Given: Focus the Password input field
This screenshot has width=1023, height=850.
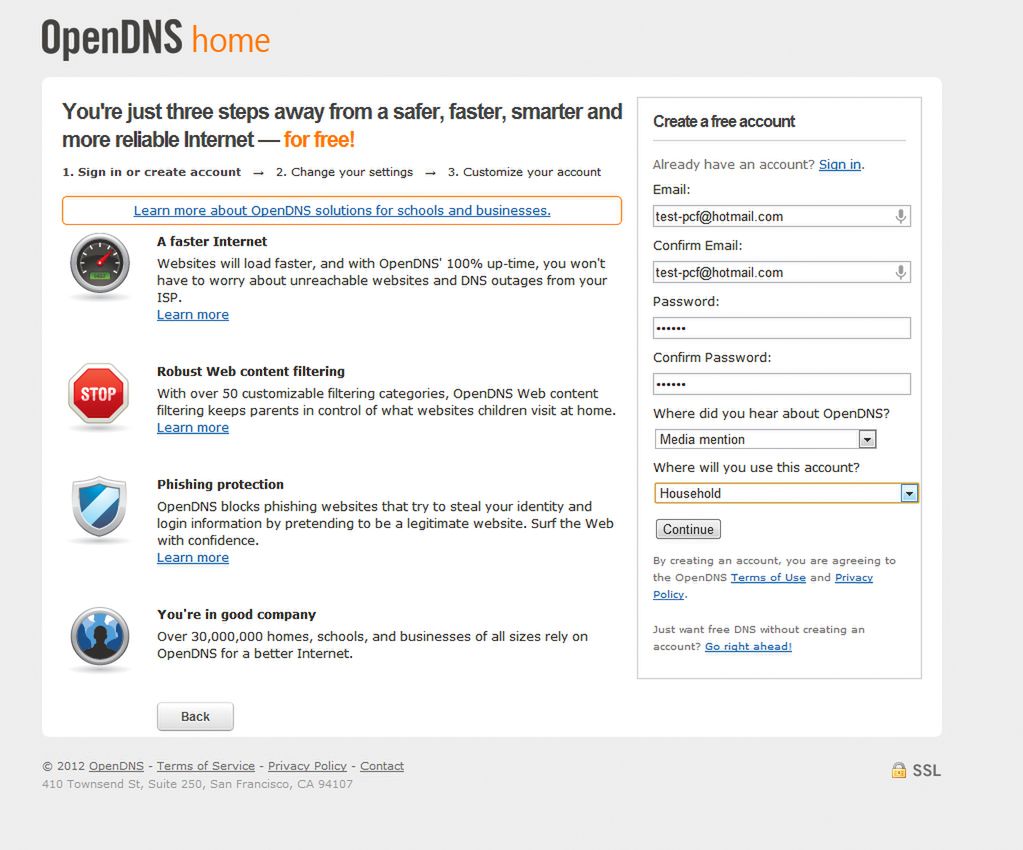Looking at the screenshot, I should [781, 328].
